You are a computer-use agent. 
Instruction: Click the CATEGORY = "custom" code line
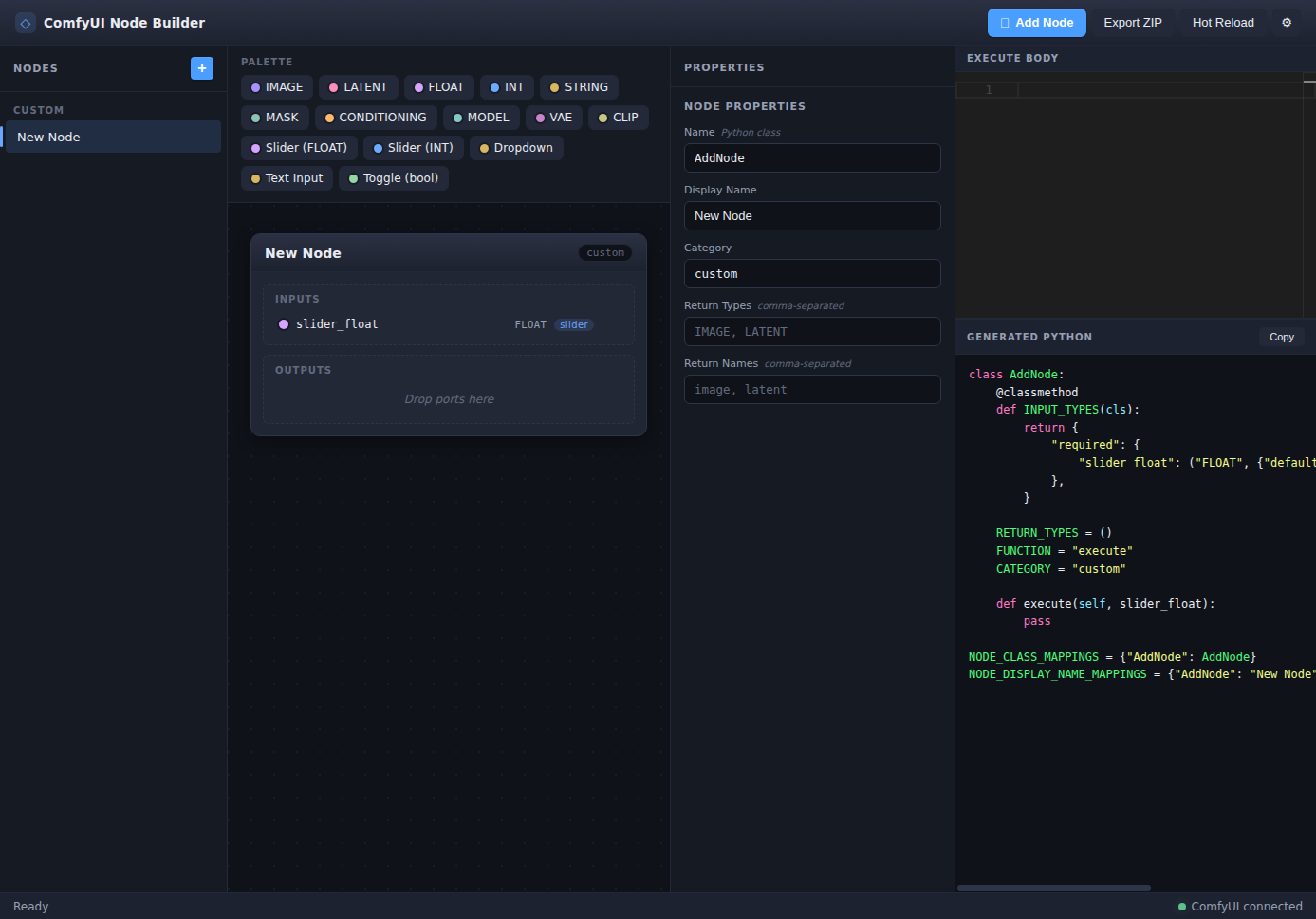(x=1061, y=569)
